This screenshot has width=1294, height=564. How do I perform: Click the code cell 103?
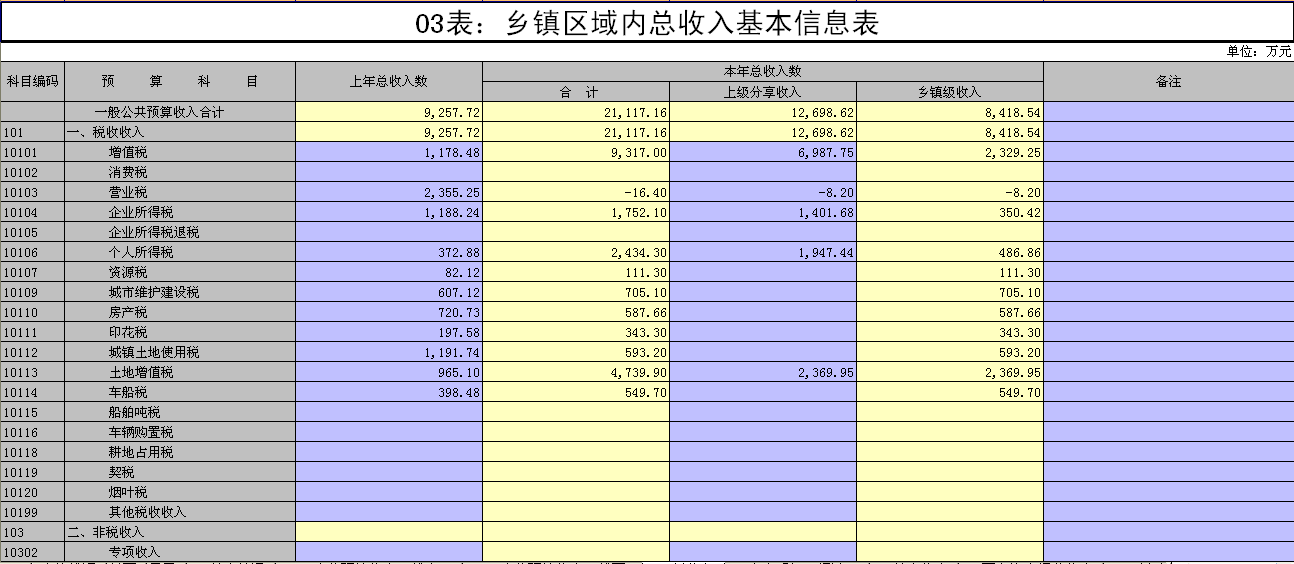(33, 532)
